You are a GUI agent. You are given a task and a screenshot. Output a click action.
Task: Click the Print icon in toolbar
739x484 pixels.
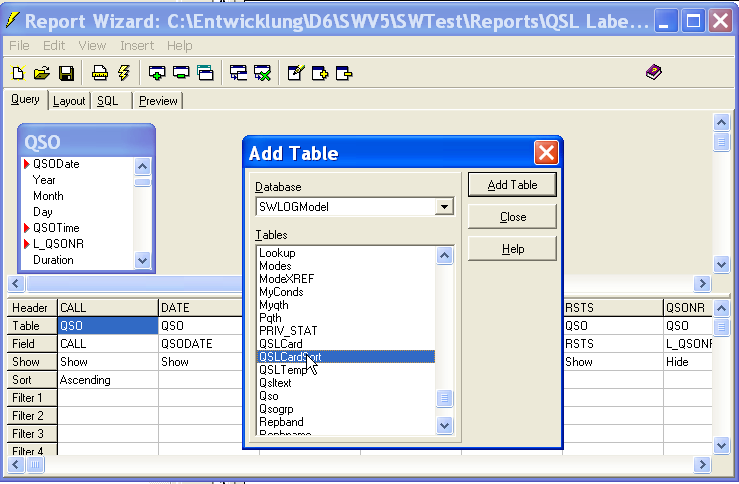pyautogui.click(x=100, y=73)
